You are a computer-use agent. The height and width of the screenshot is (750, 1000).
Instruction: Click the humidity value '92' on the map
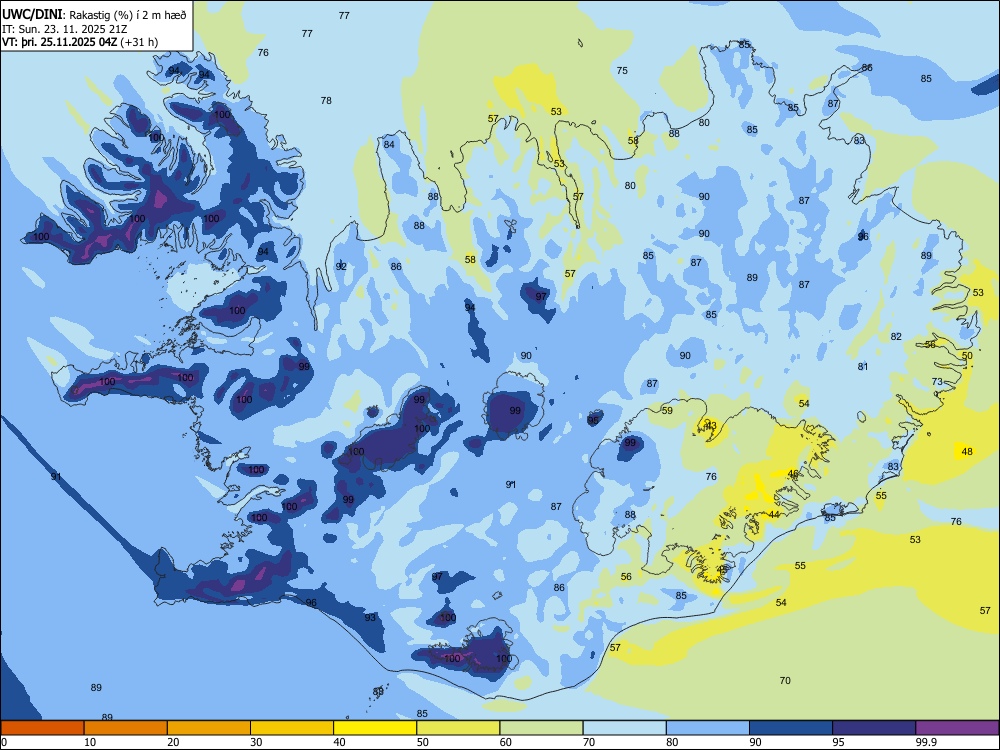coord(341,267)
